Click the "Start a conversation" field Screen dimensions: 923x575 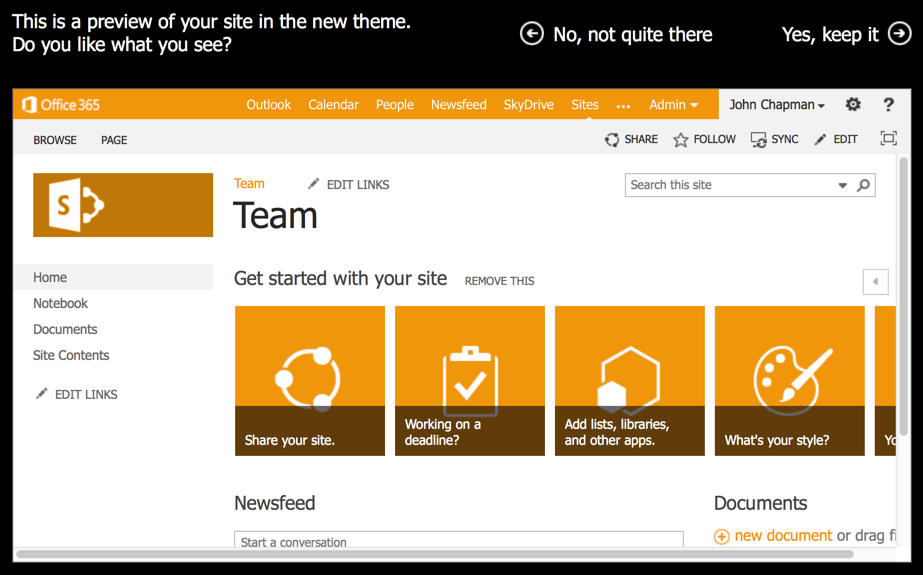[x=458, y=541]
